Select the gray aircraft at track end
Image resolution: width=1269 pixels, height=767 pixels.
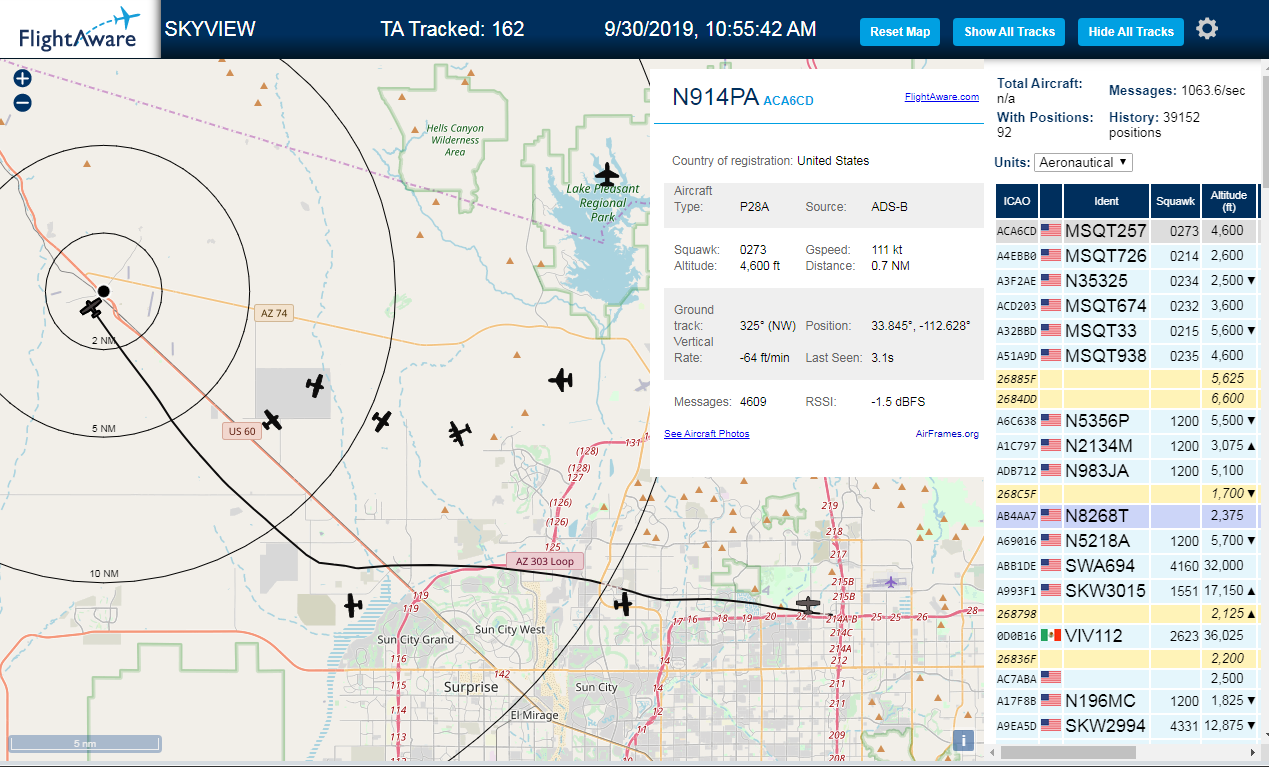(808, 605)
